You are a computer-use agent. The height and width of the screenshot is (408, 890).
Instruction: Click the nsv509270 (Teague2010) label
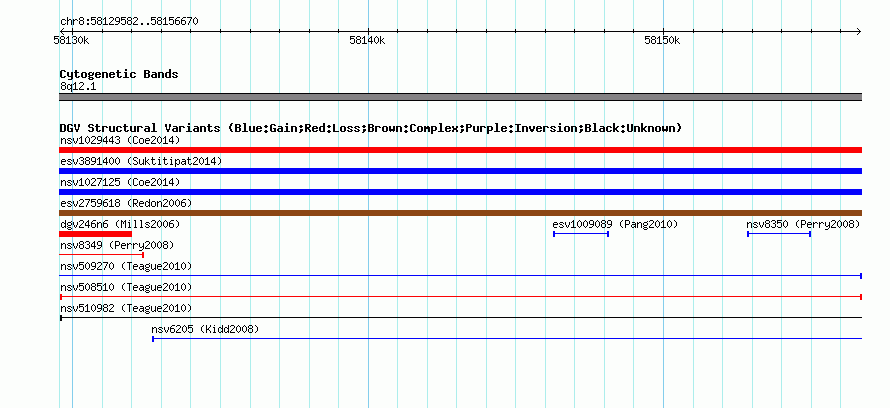(x=126, y=266)
